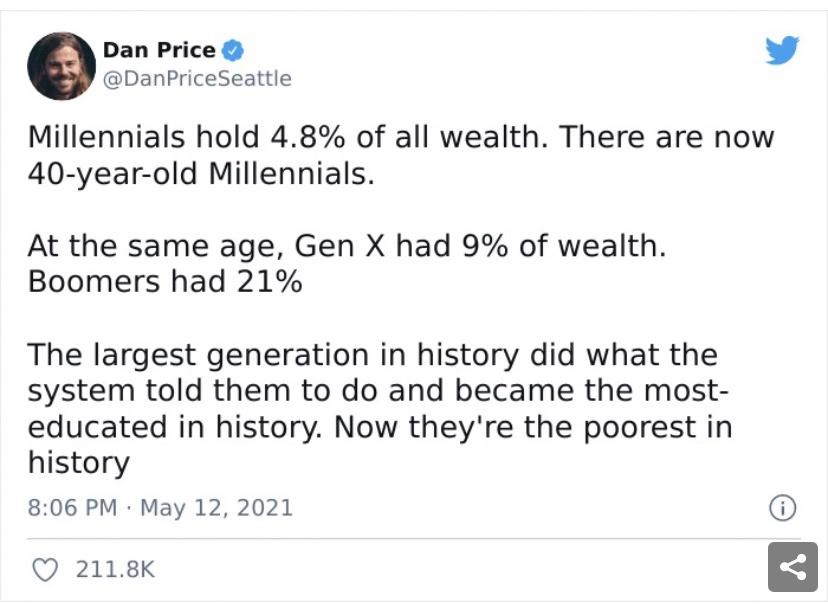828x604 pixels.
Task: Open the @DanPriceSeattle handle link
Action: point(197,78)
